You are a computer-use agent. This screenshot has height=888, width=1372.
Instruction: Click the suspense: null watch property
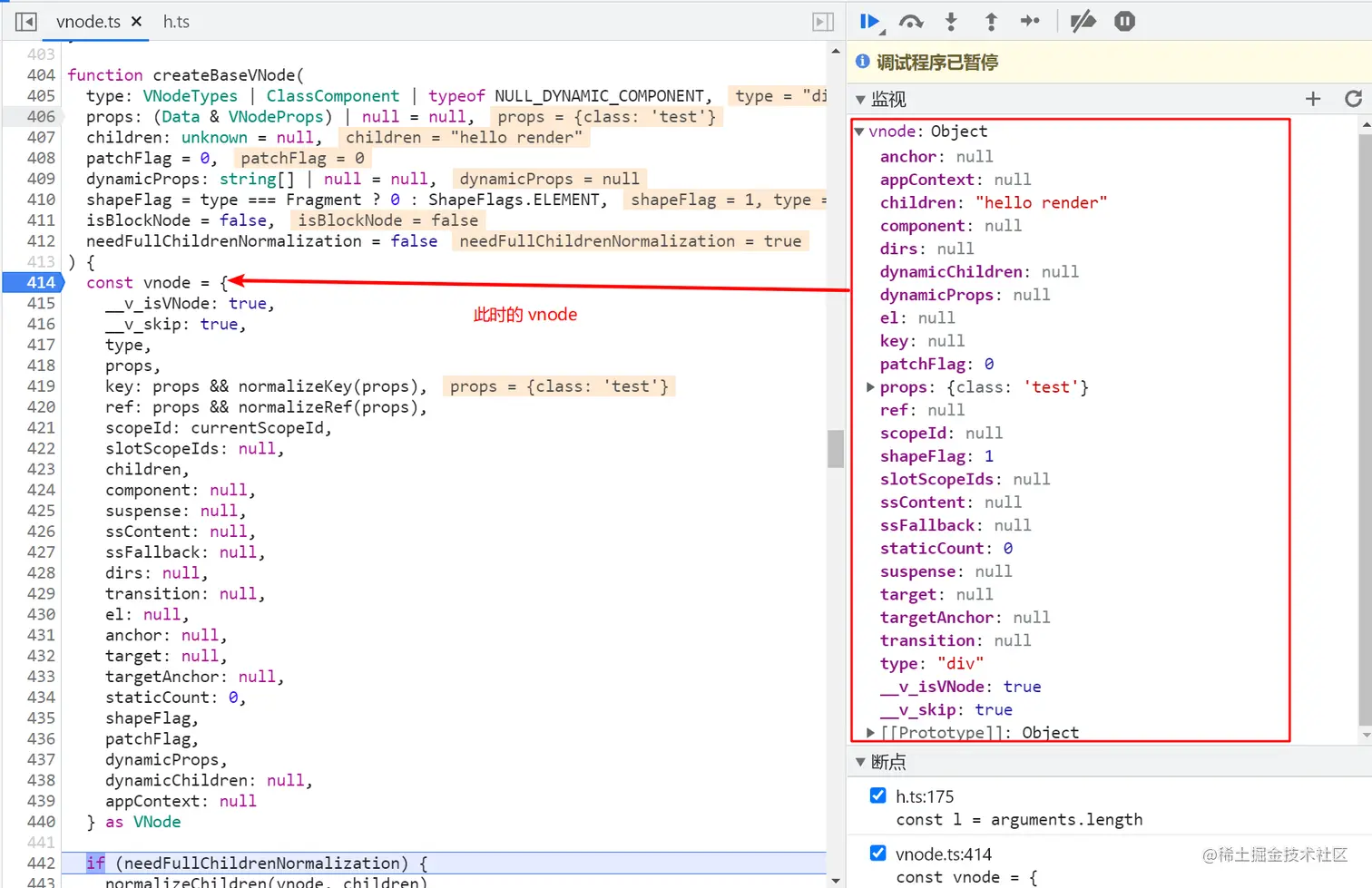click(x=946, y=571)
